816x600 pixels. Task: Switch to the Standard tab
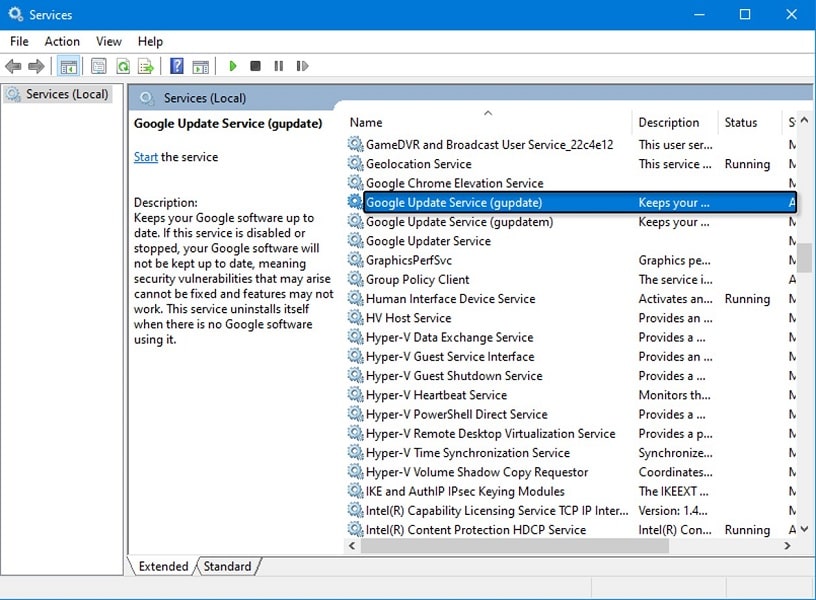point(227,566)
